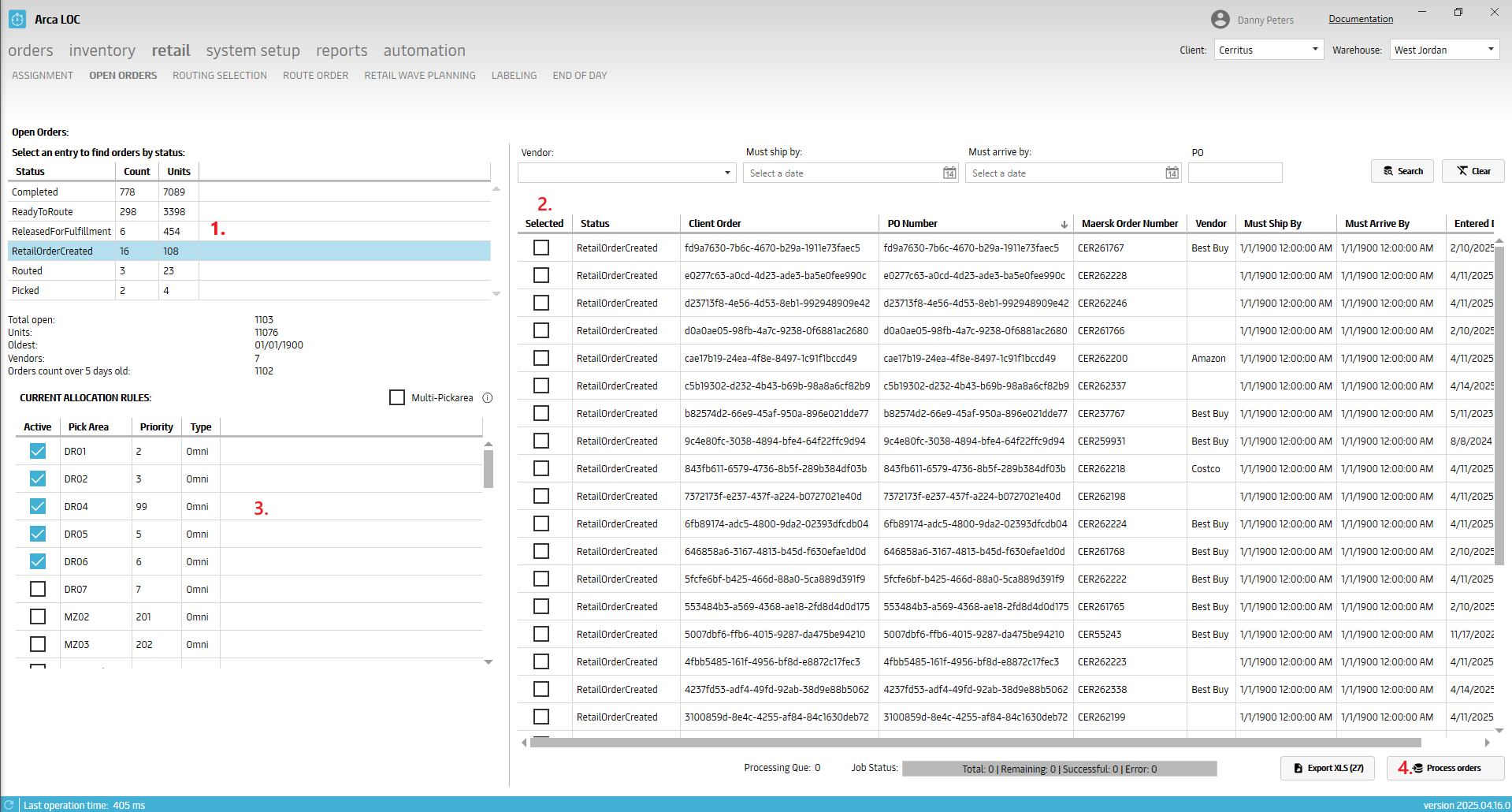
Task: Click the Vendor column header
Action: (1210, 224)
